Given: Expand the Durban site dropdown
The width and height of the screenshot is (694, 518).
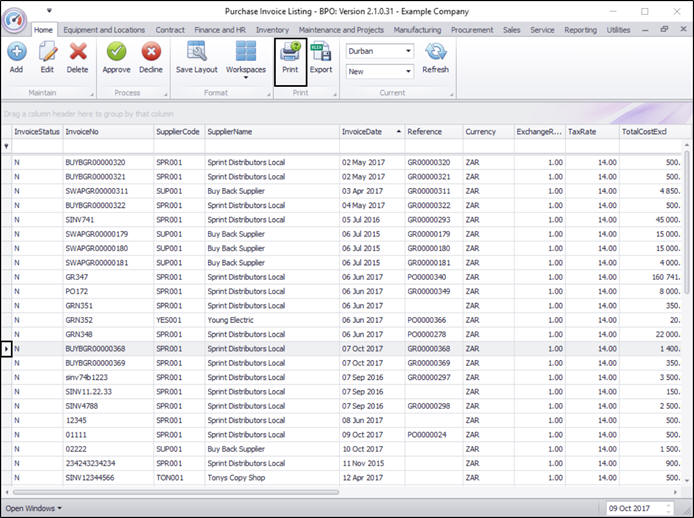Looking at the screenshot, I should (x=407, y=50).
